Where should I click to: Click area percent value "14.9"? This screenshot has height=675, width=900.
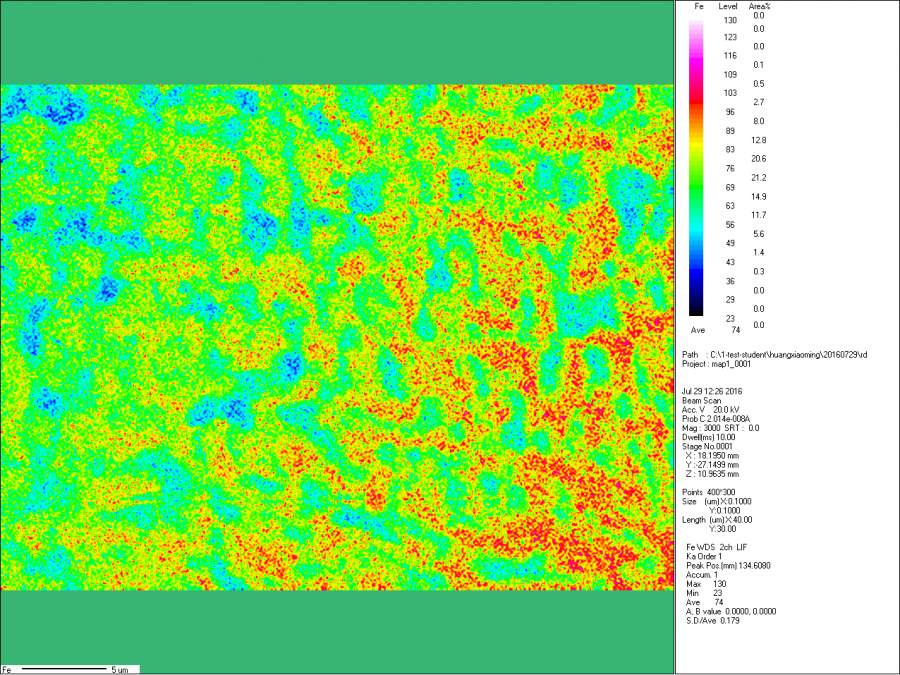point(759,196)
